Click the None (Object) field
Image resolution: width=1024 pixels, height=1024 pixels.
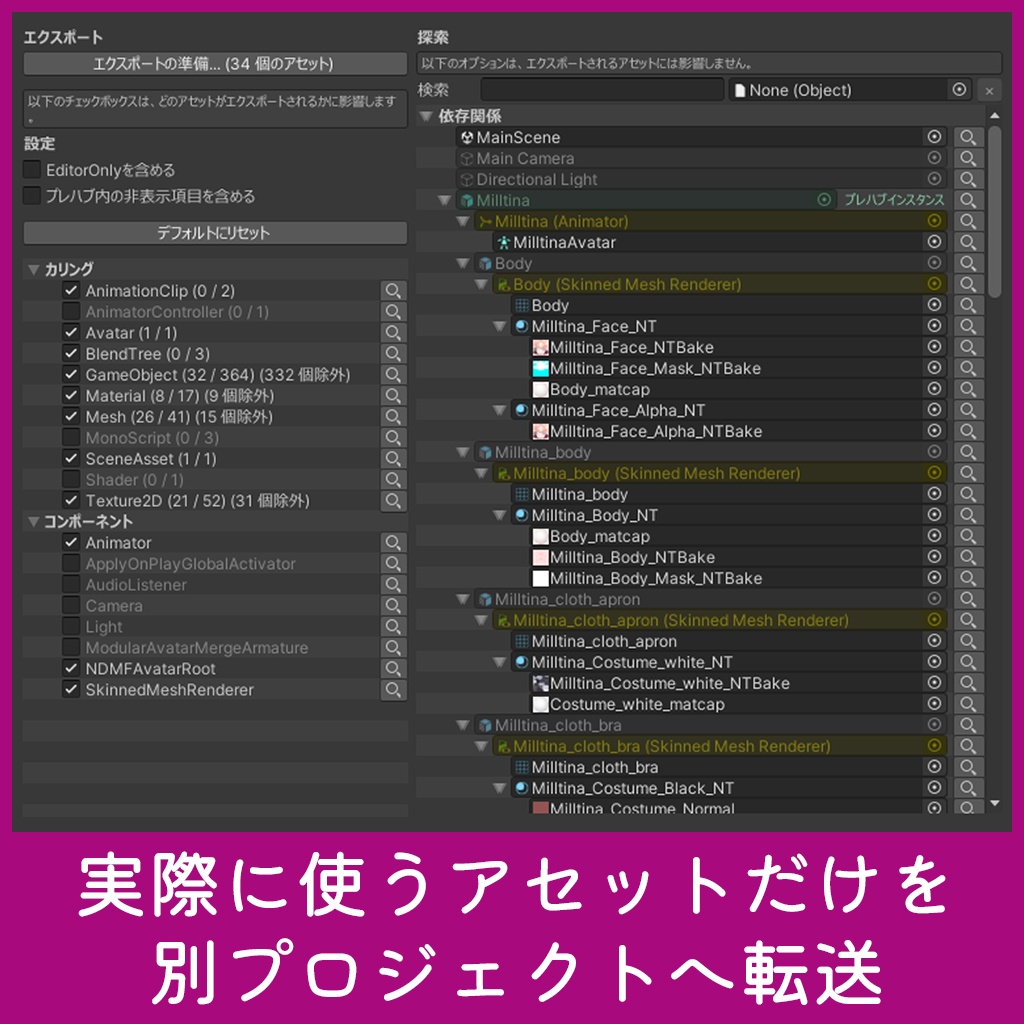tap(850, 89)
